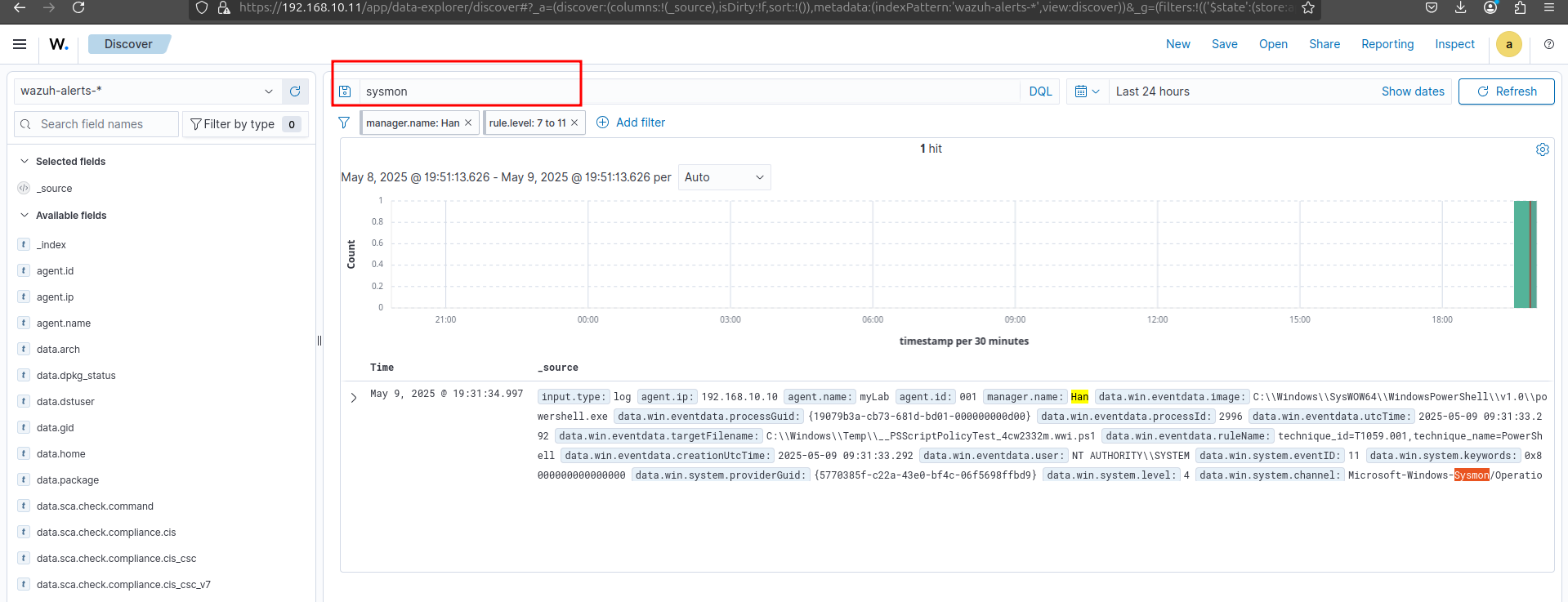The image size is (1568, 602).
Task: Open the Inspect menu item
Action: pos(1454,44)
